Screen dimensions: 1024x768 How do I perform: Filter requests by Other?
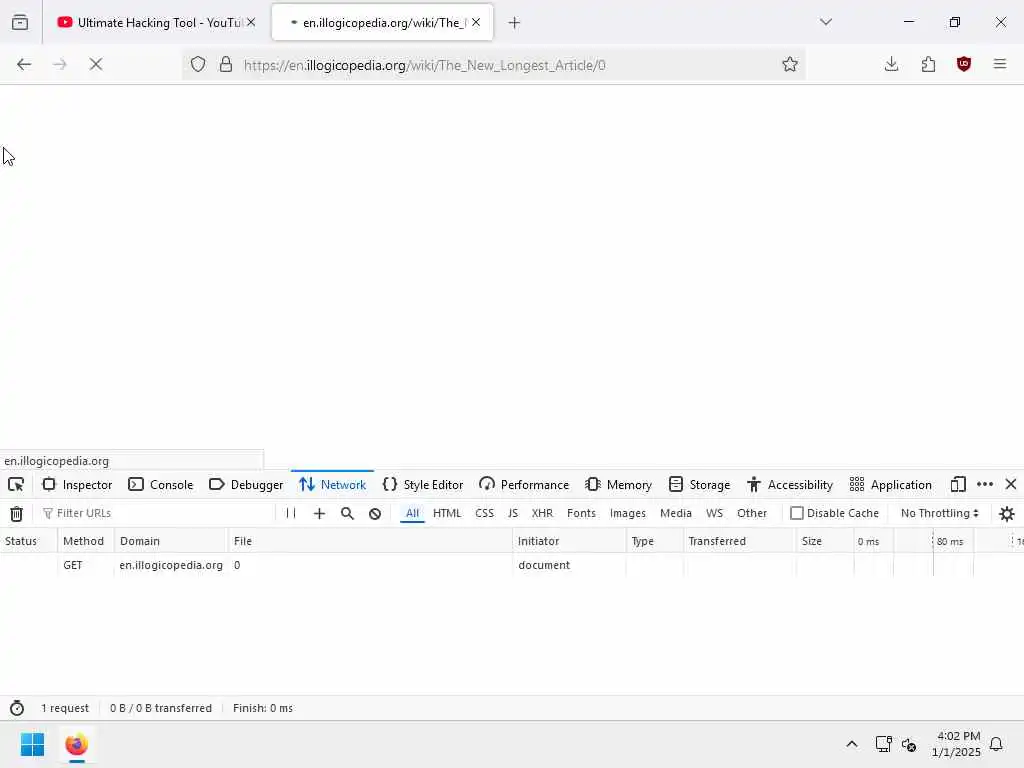752,513
